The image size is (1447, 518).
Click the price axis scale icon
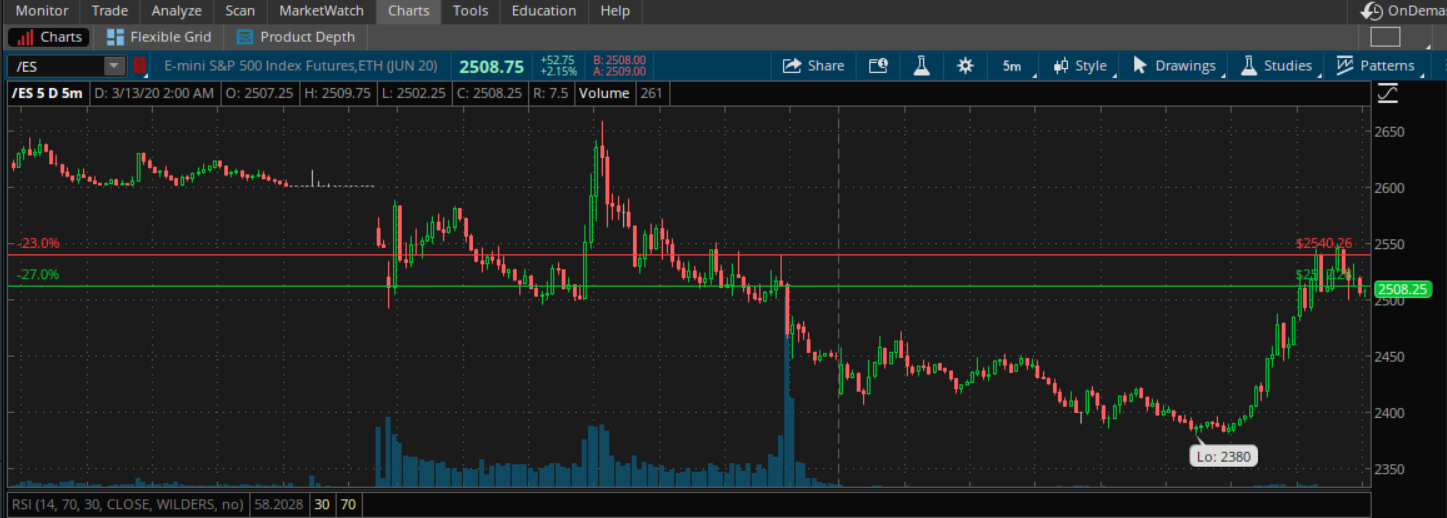coord(1387,93)
